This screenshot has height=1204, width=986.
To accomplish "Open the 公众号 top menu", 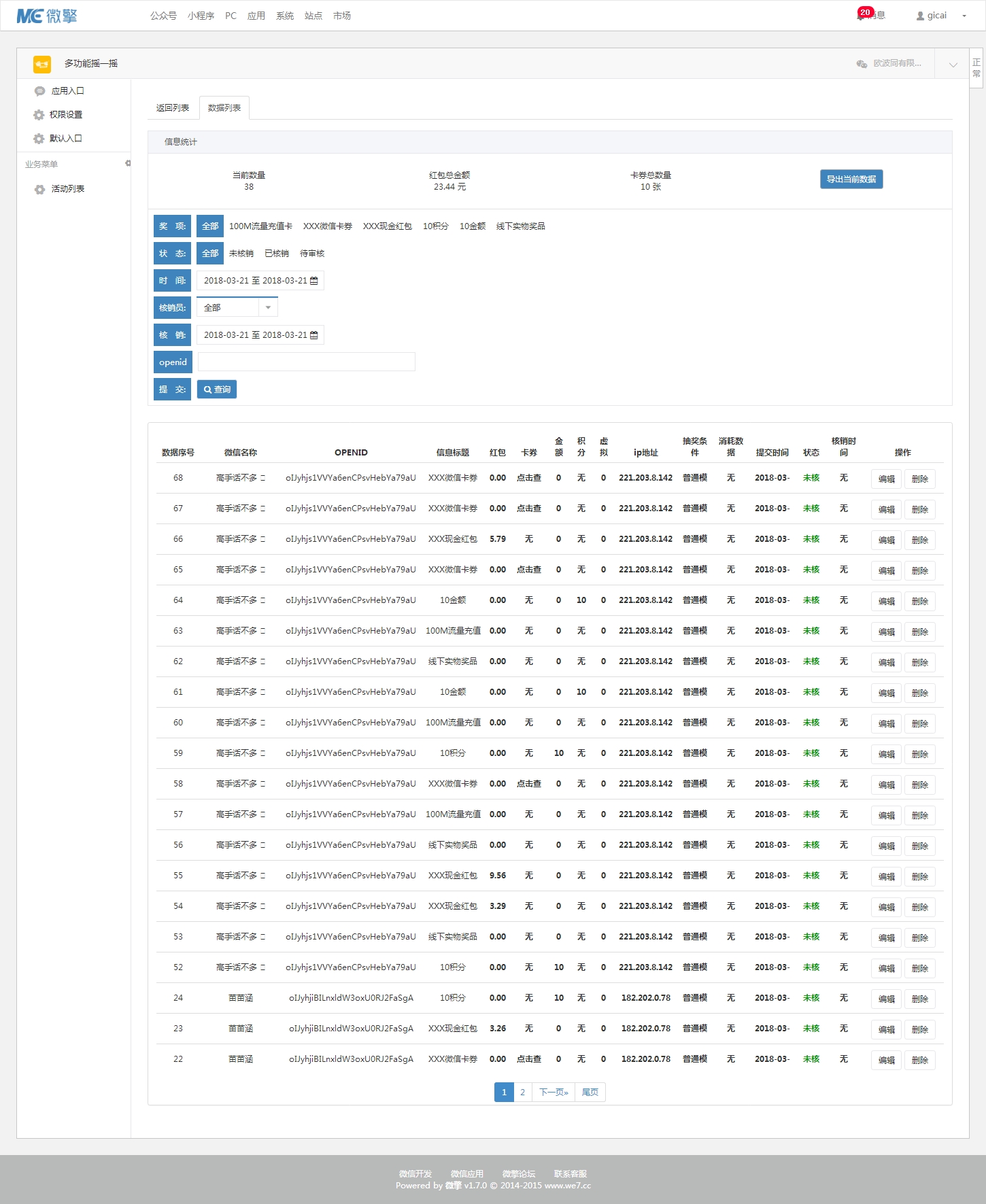I will pos(163,16).
